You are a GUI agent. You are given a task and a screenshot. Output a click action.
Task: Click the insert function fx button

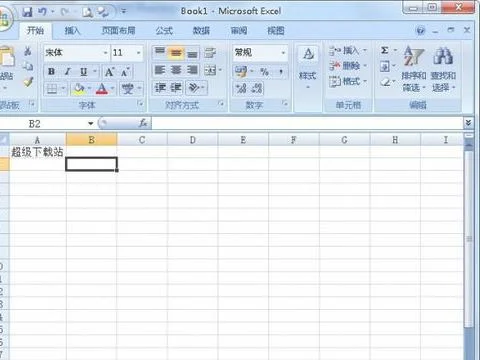(143, 123)
